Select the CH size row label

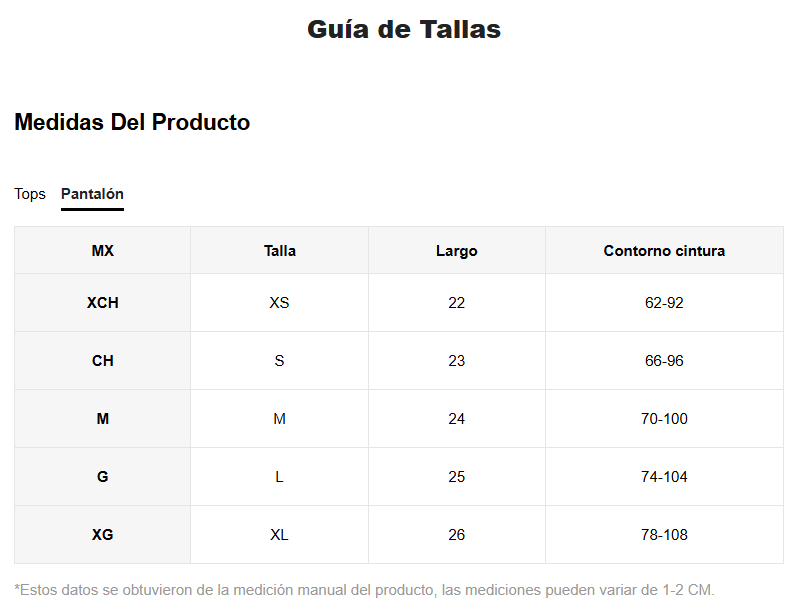point(102,361)
